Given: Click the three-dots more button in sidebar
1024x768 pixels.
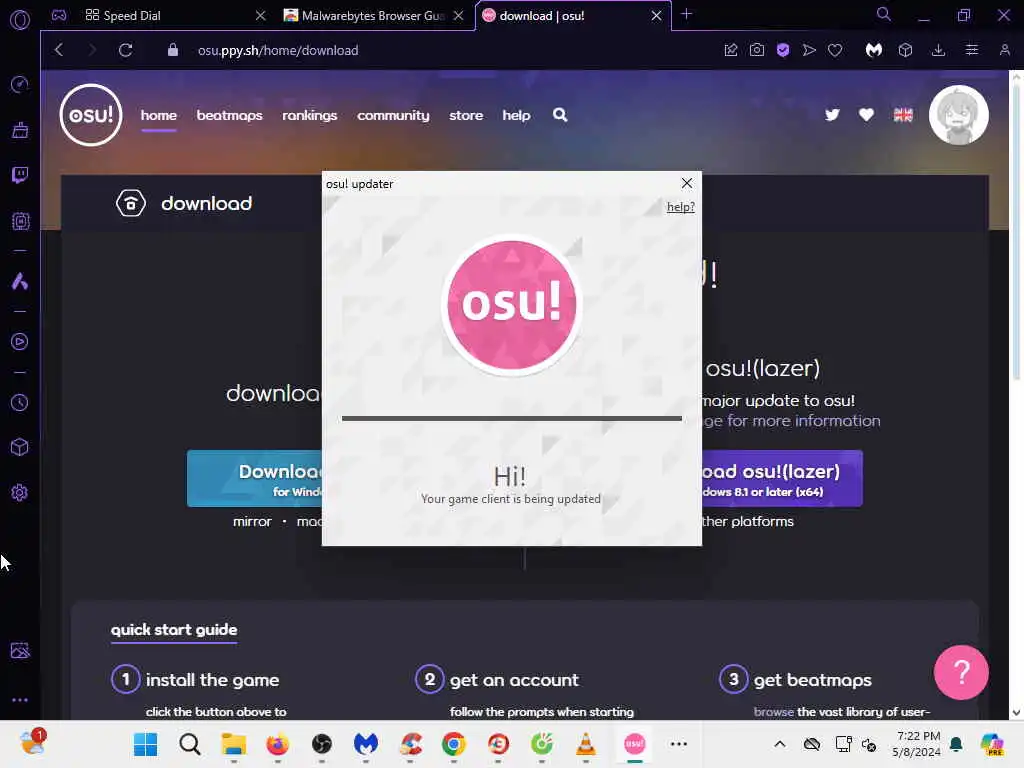Looking at the screenshot, I should [20, 699].
